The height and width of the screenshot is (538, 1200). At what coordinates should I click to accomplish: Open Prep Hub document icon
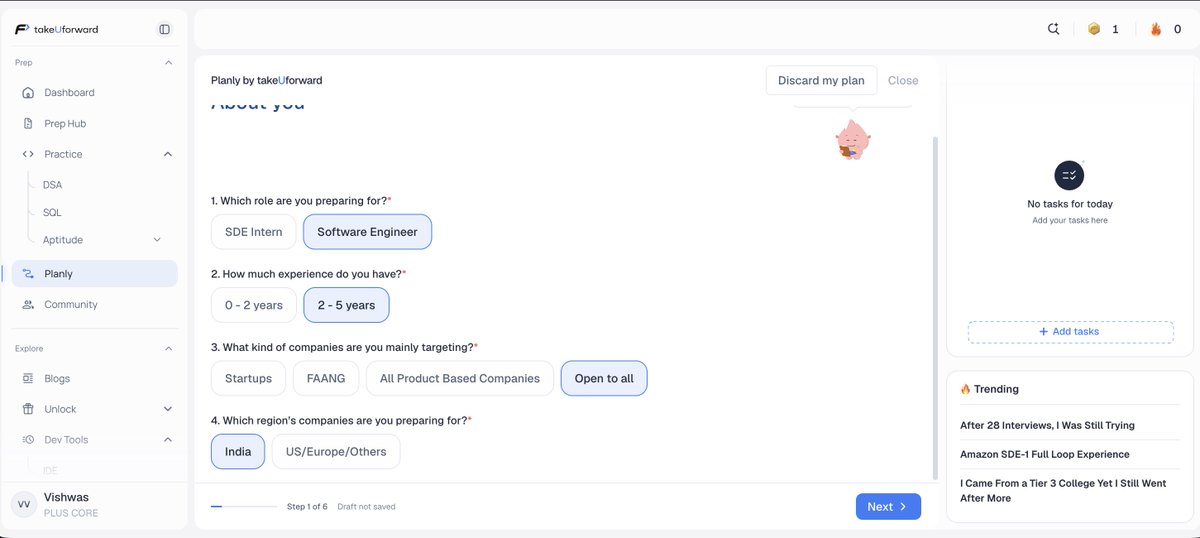(x=28, y=124)
